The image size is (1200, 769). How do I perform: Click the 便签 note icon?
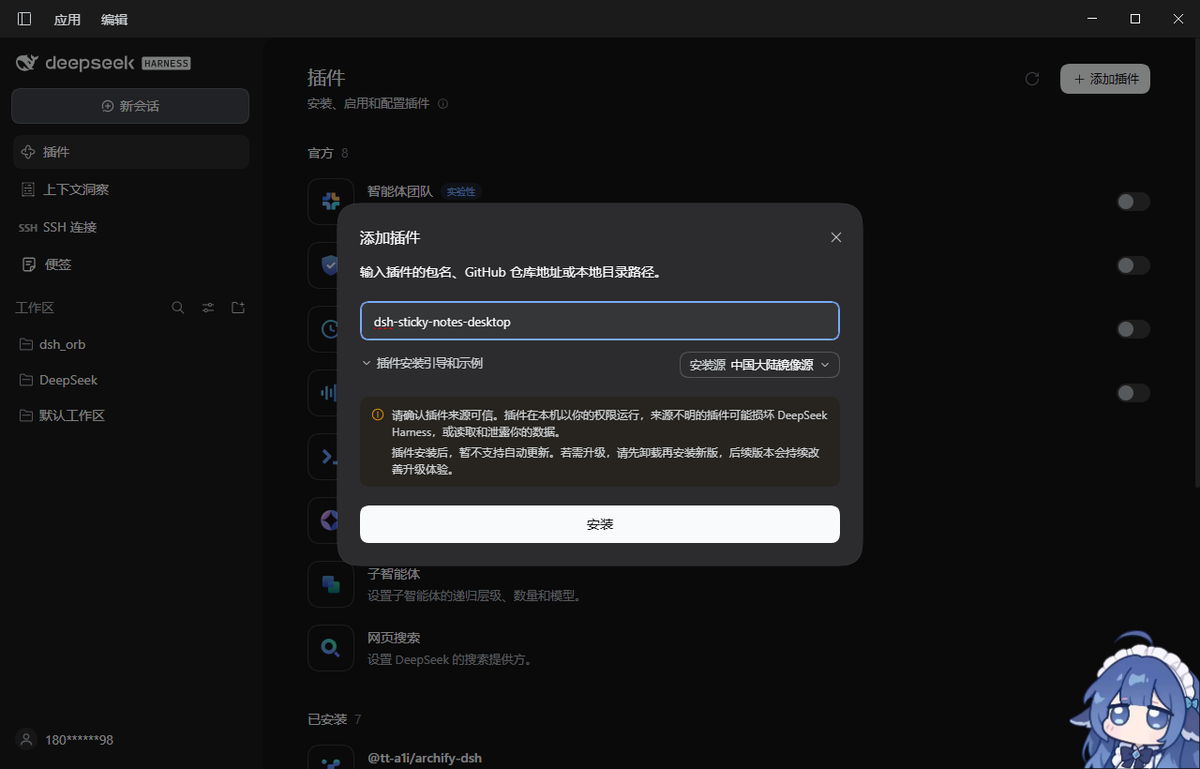click(x=28, y=265)
